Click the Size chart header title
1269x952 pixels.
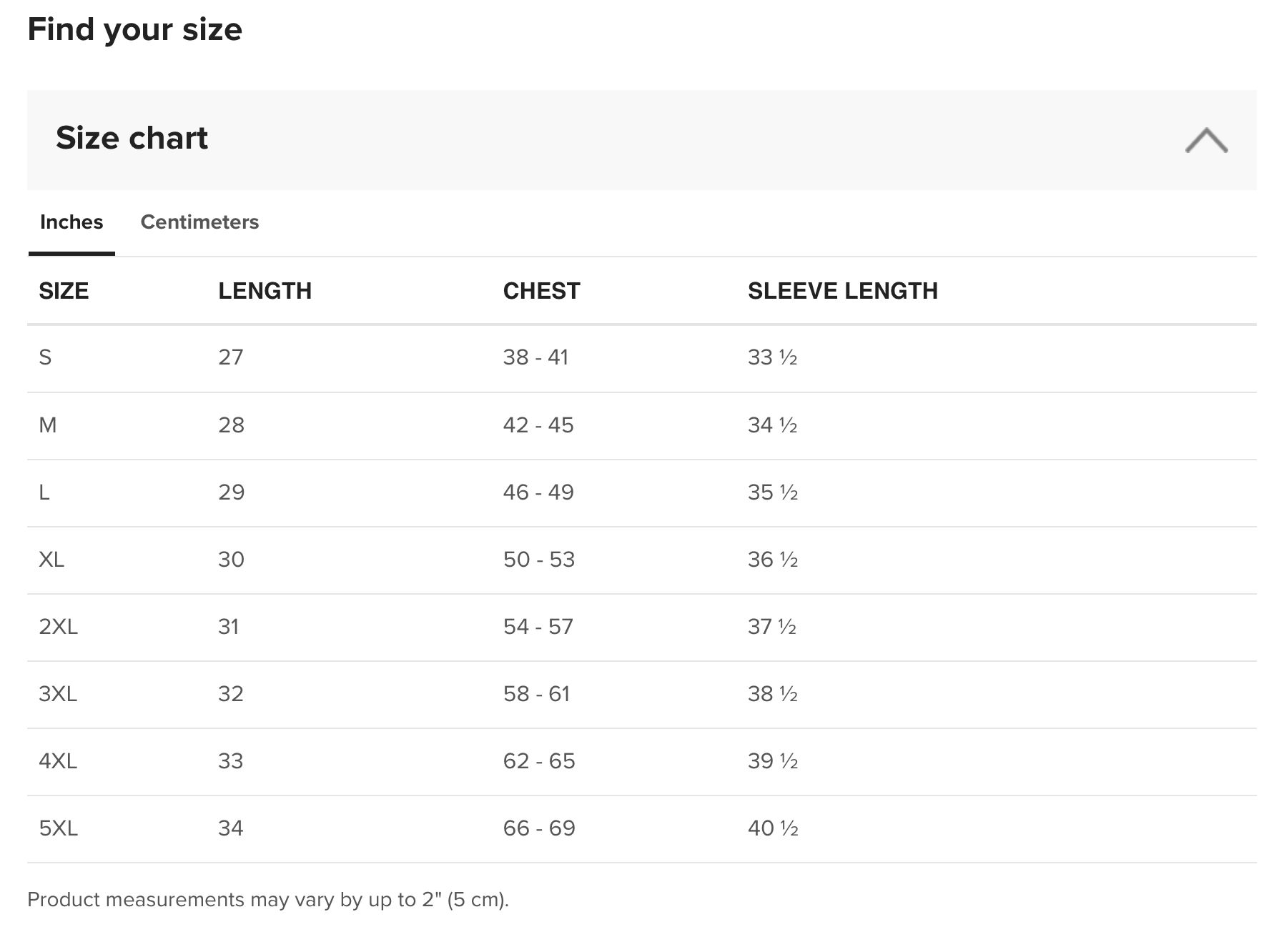(x=132, y=137)
